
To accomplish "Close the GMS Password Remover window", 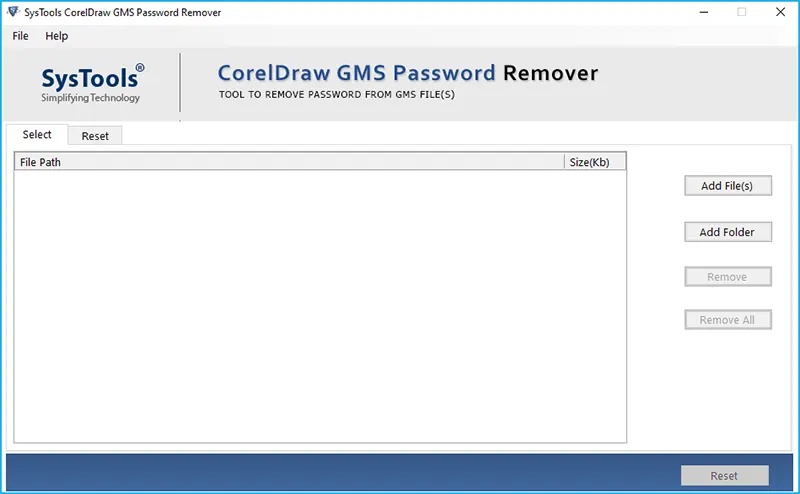I will coord(780,12).
